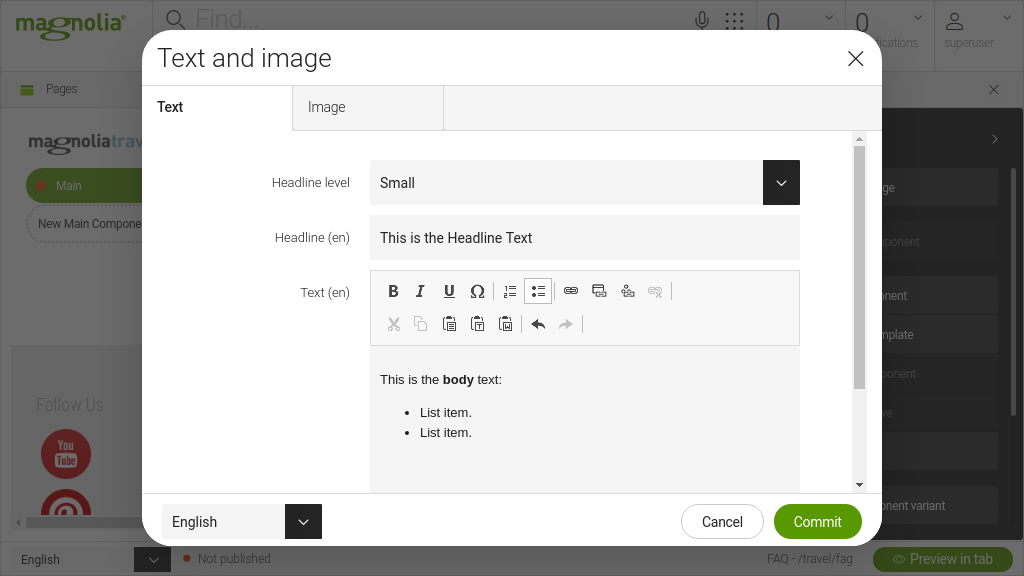Click the Follow Us heading
Viewport: 1024px width, 576px height.
point(70,405)
